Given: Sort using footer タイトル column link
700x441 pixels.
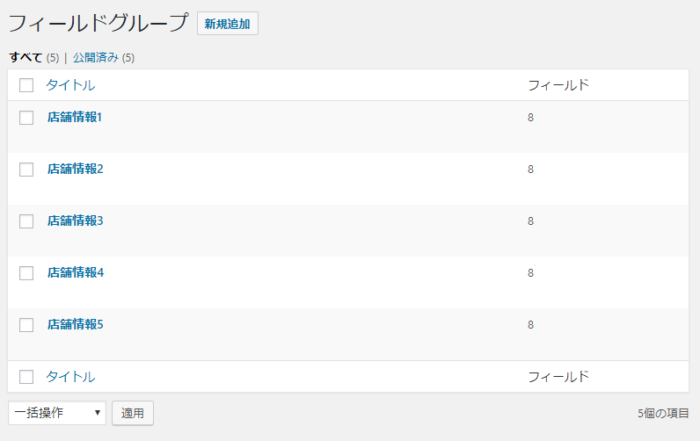Looking at the screenshot, I should 70,377.
